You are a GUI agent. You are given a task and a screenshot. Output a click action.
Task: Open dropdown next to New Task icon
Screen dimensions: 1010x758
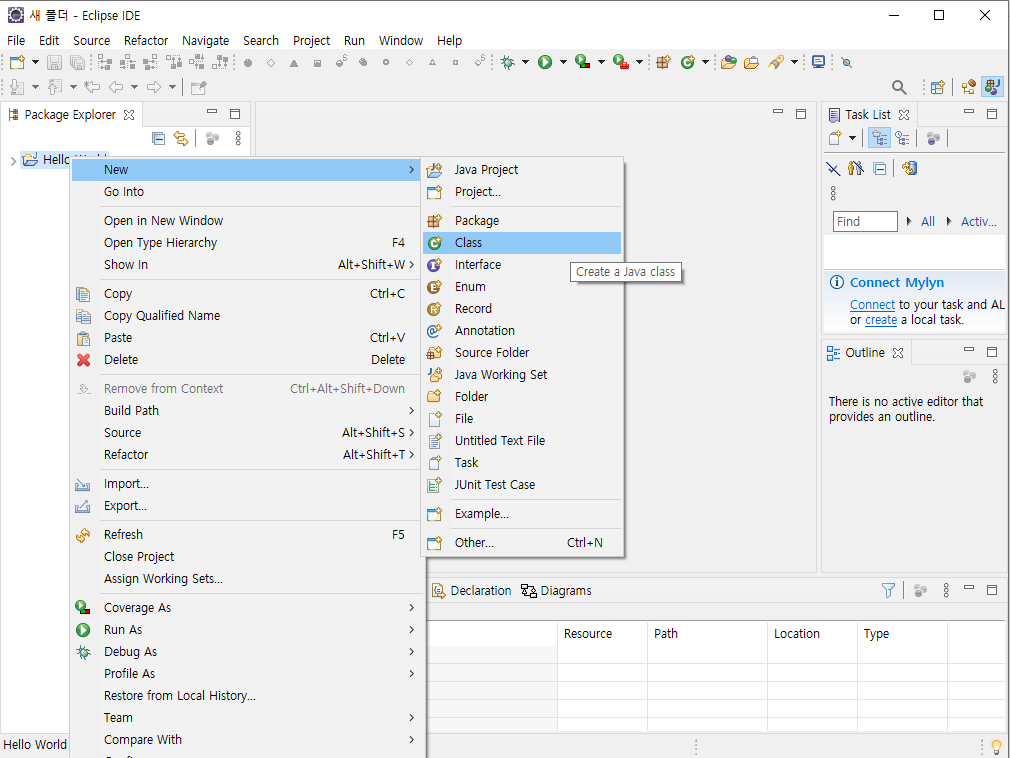pos(853,138)
